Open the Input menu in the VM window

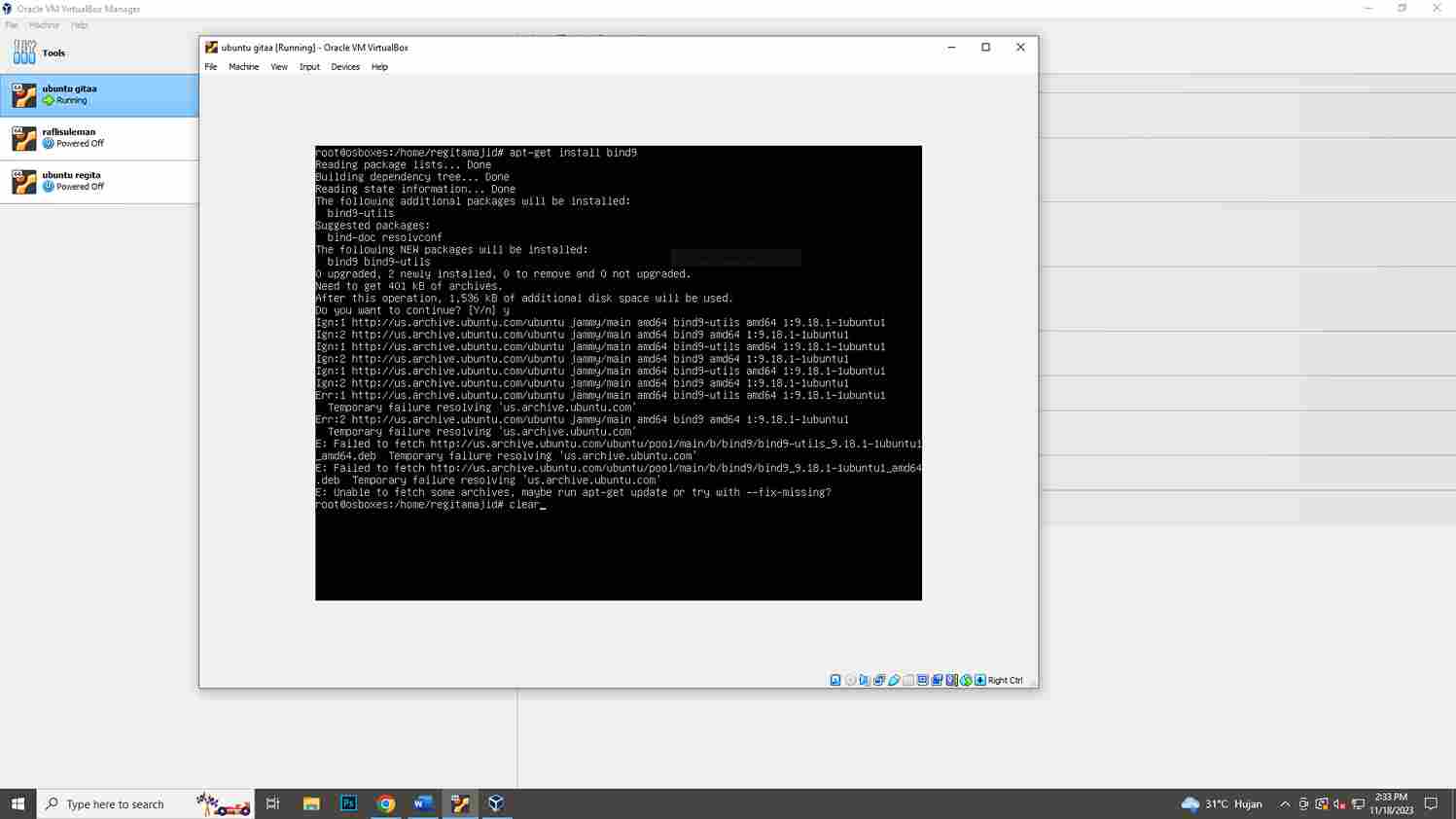(309, 67)
